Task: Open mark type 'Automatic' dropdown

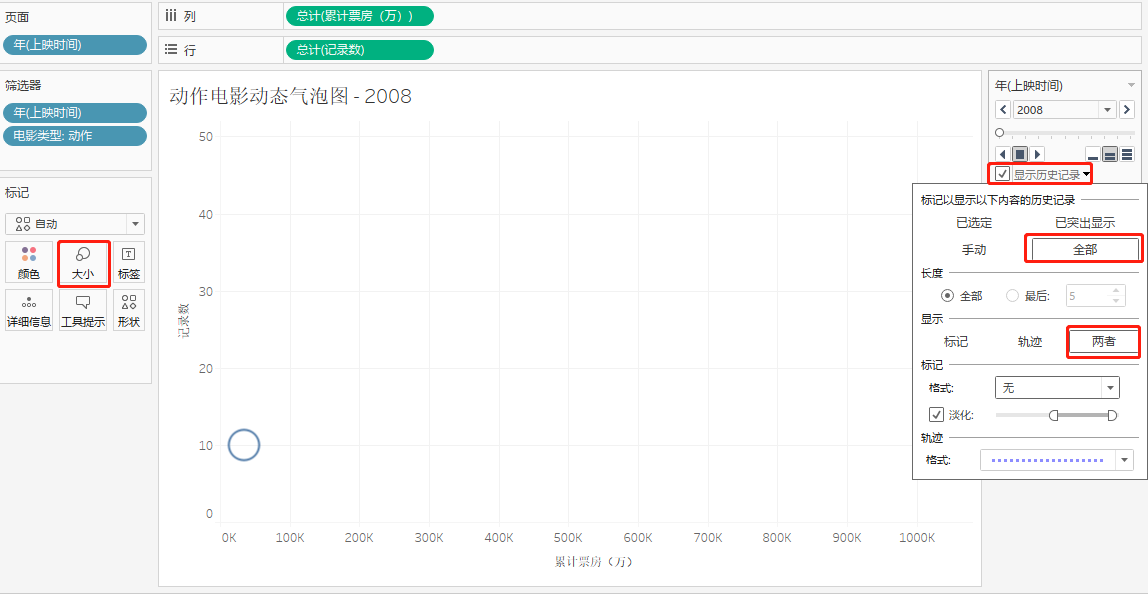Action: point(75,224)
